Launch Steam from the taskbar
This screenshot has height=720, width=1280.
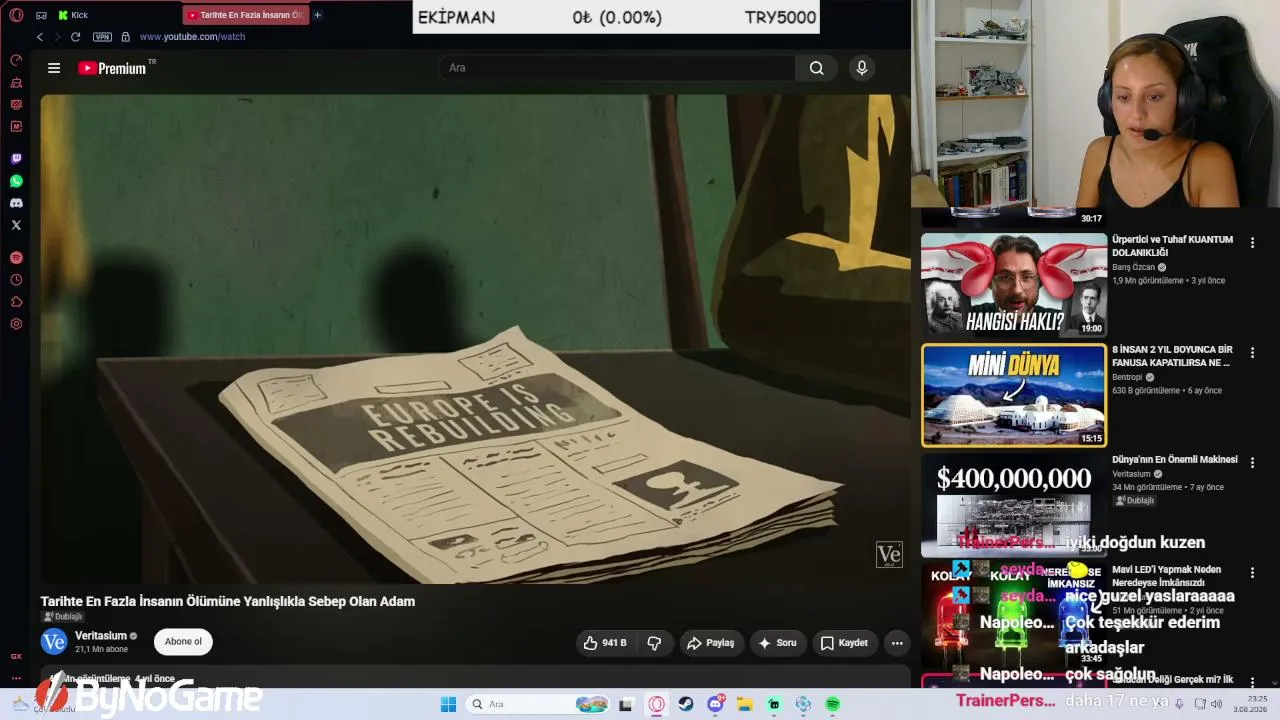tap(686, 704)
